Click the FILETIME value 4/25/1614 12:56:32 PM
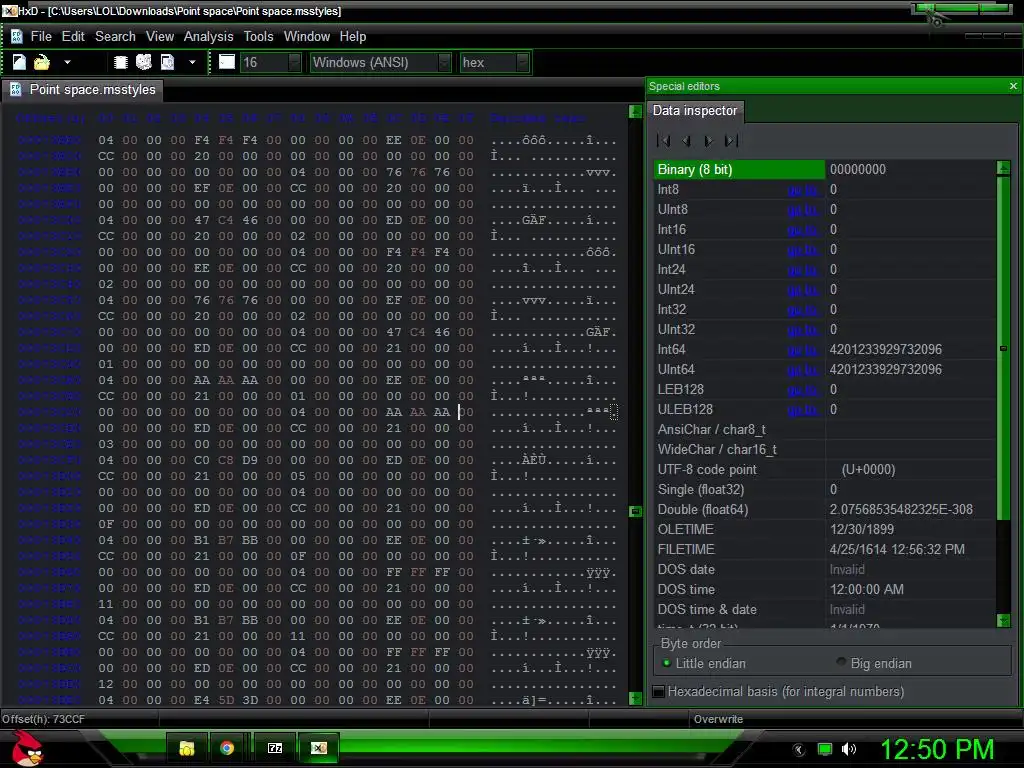The height and width of the screenshot is (768, 1024). coord(897,549)
